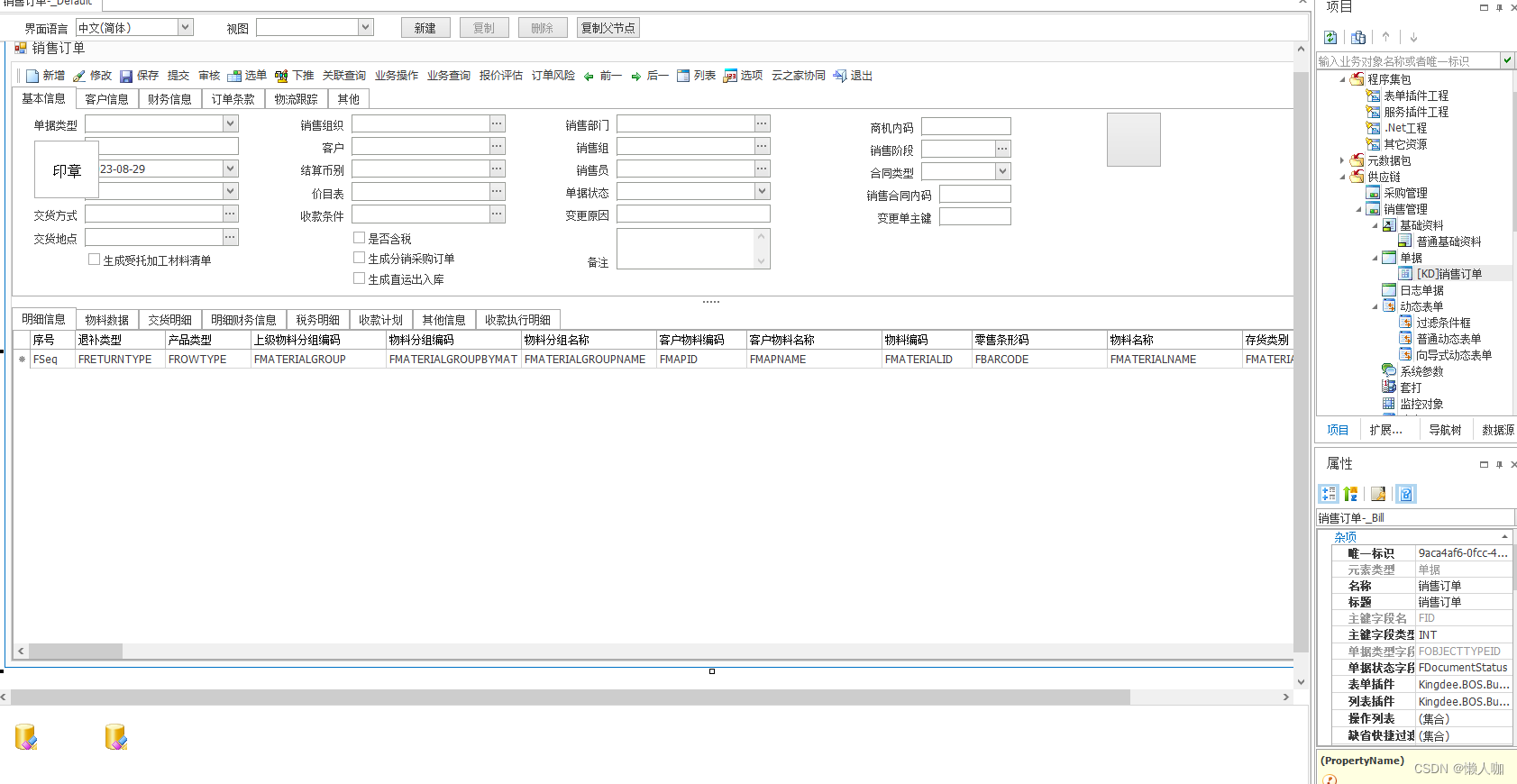This screenshot has width=1517, height=784.
Task: Toggle the 是否含税 checkbox
Action: tap(359, 238)
